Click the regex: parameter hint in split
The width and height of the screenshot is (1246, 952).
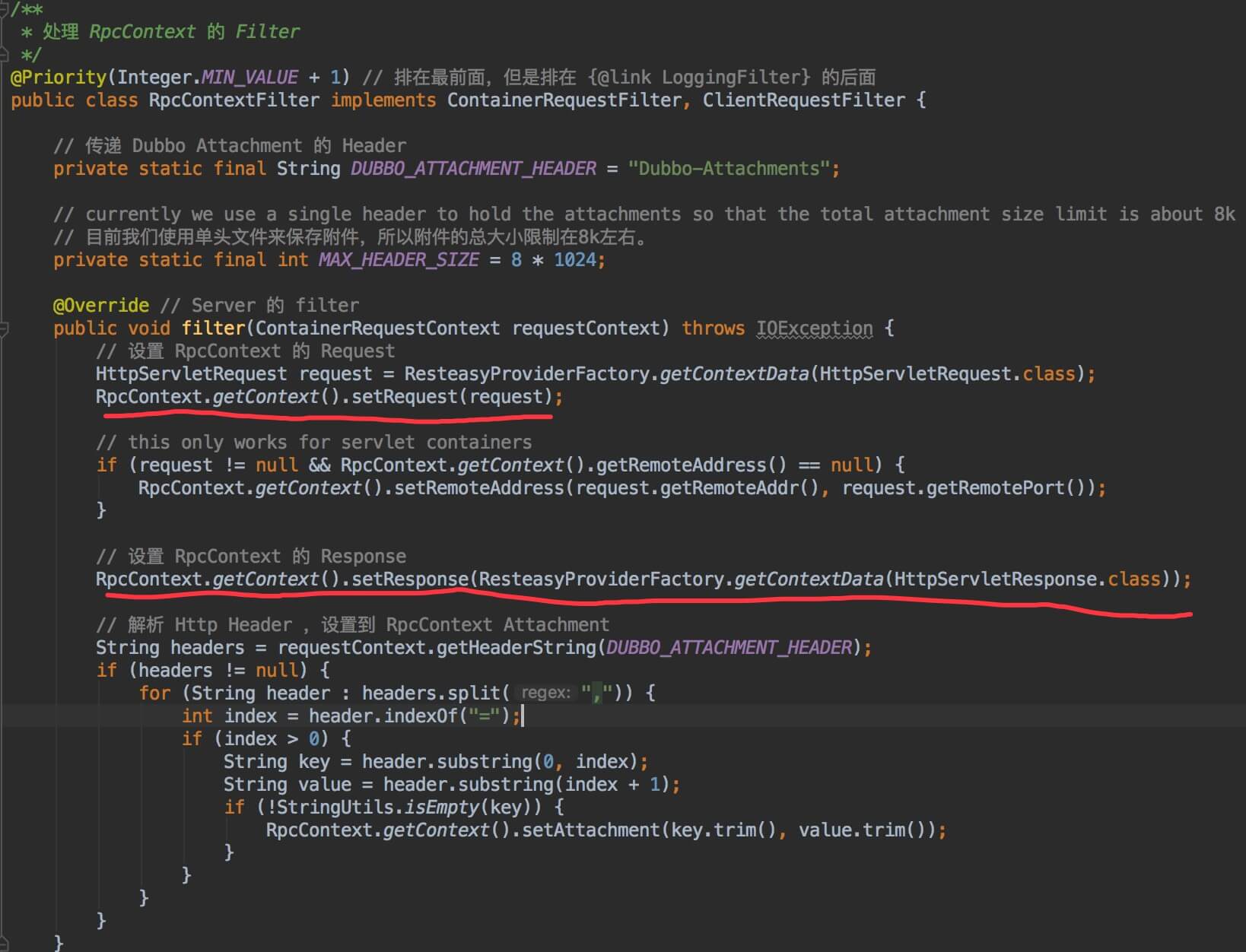[545, 693]
